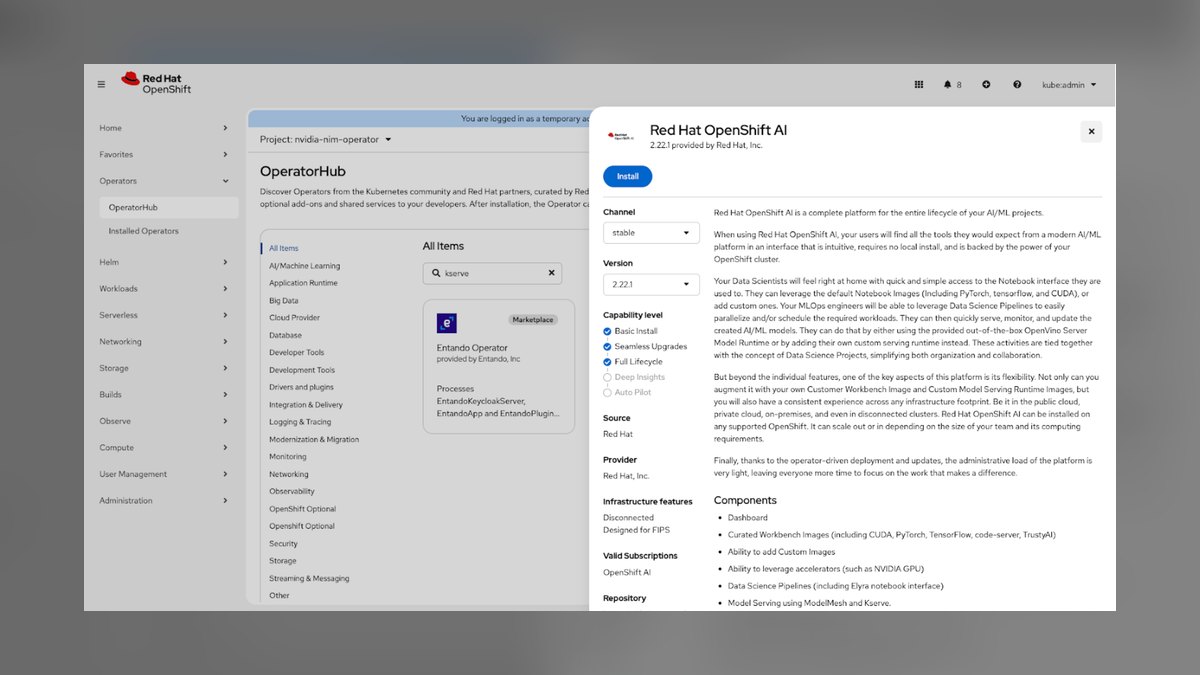Click the search magnifier icon
The width and height of the screenshot is (1200, 675).
click(x=436, y=272)
